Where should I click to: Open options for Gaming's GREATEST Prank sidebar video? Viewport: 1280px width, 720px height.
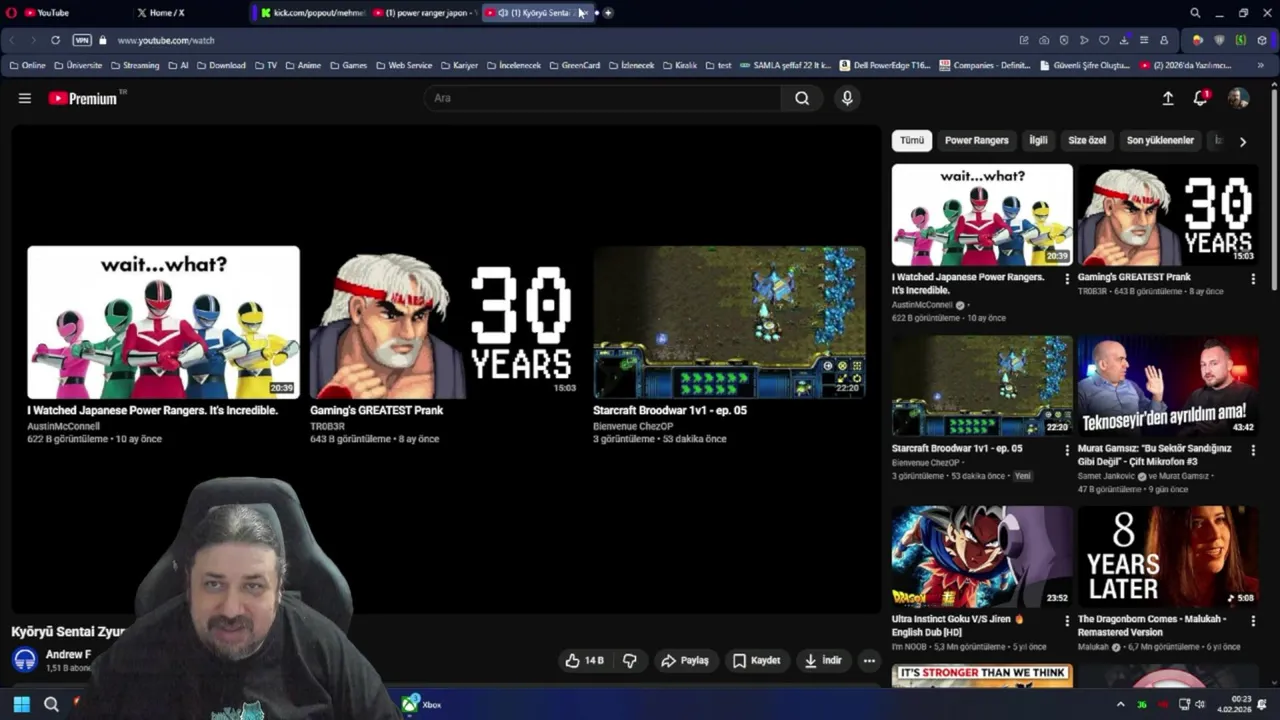click(x=1252, y=279)
